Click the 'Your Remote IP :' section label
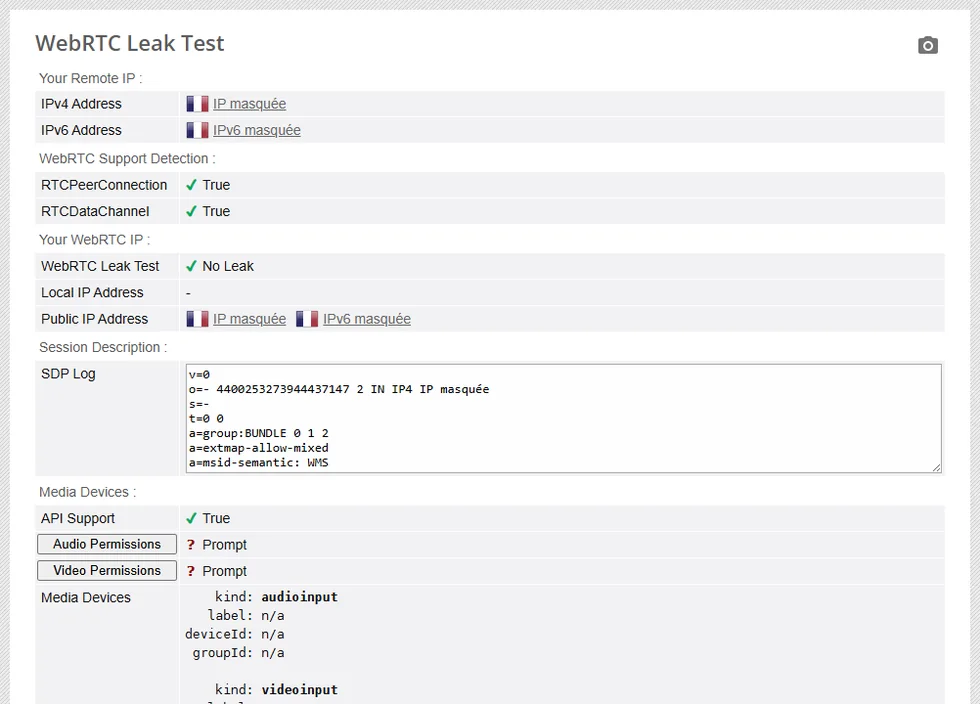The width and height of the screenshot is (980, 704). [91, 78]
